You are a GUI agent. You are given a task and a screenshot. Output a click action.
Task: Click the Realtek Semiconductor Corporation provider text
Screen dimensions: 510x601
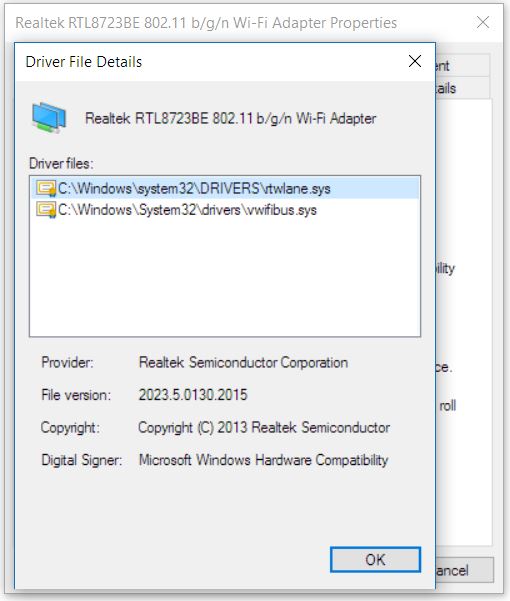tap(243, 362)
